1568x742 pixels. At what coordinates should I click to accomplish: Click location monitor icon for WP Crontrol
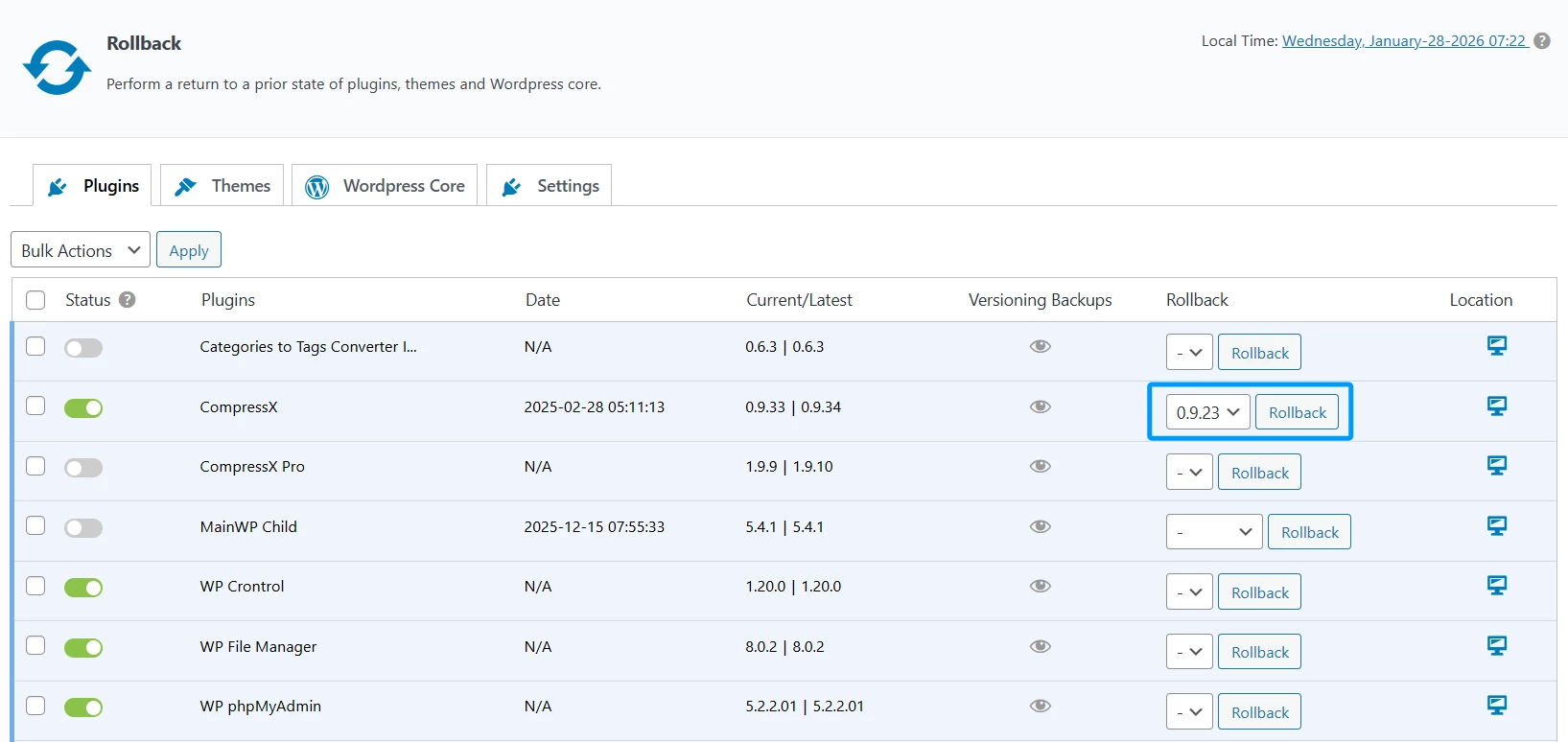pos(1496,585)
